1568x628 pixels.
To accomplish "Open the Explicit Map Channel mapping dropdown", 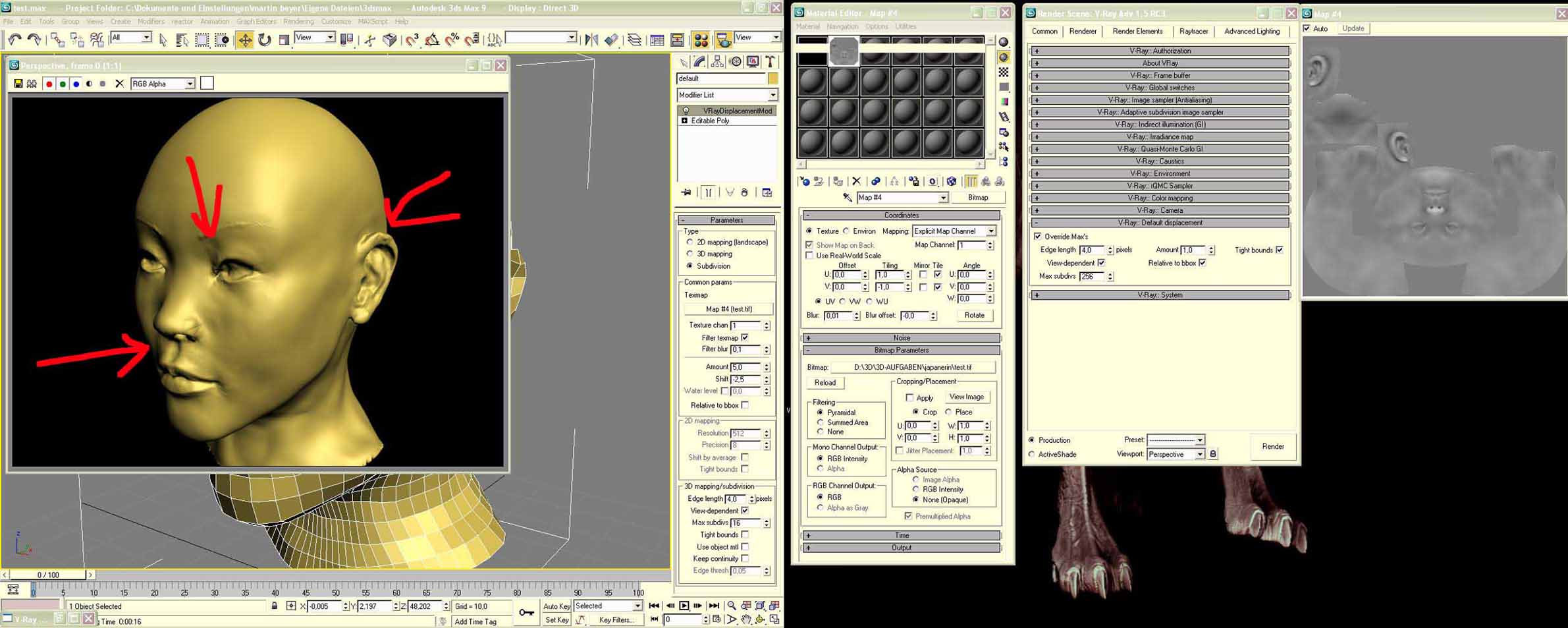I will 954,231.
